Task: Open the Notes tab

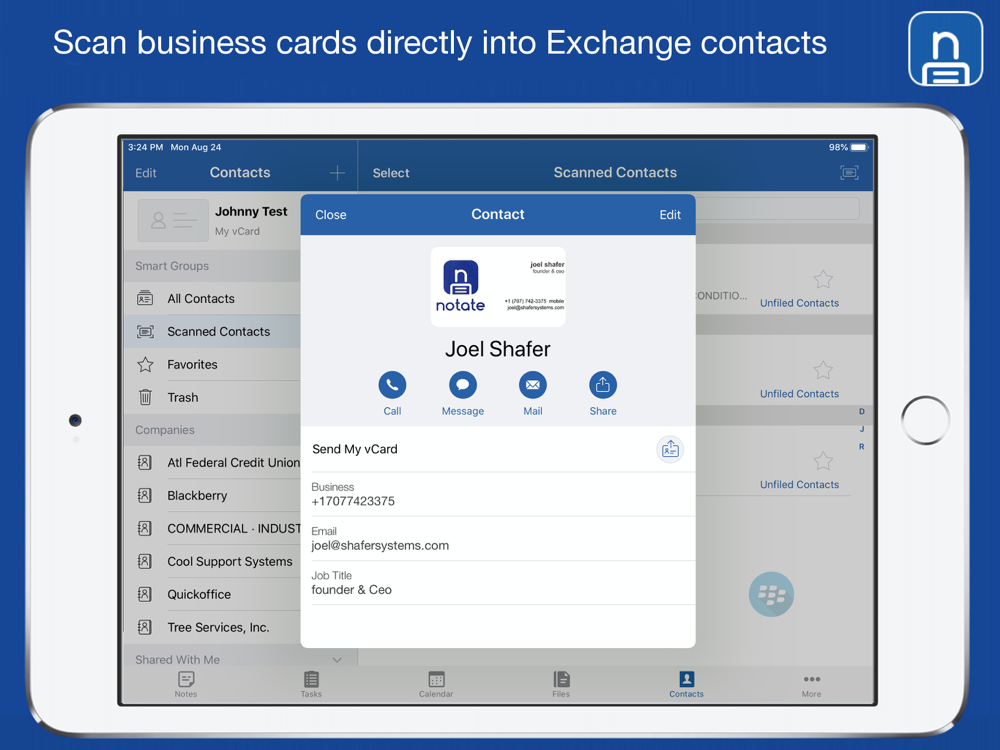Action: point(186,685)
